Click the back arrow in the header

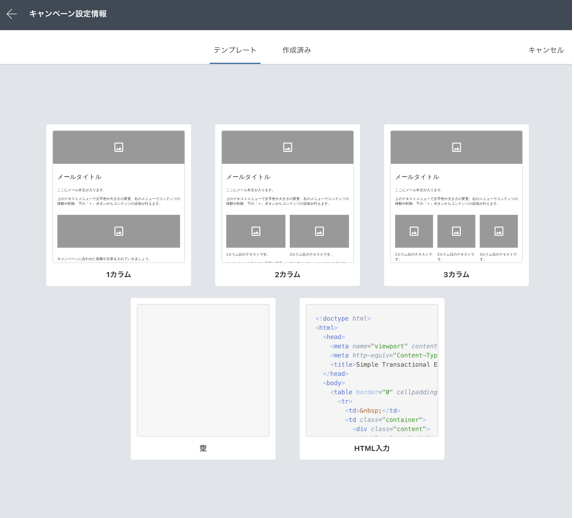(12, 14)
